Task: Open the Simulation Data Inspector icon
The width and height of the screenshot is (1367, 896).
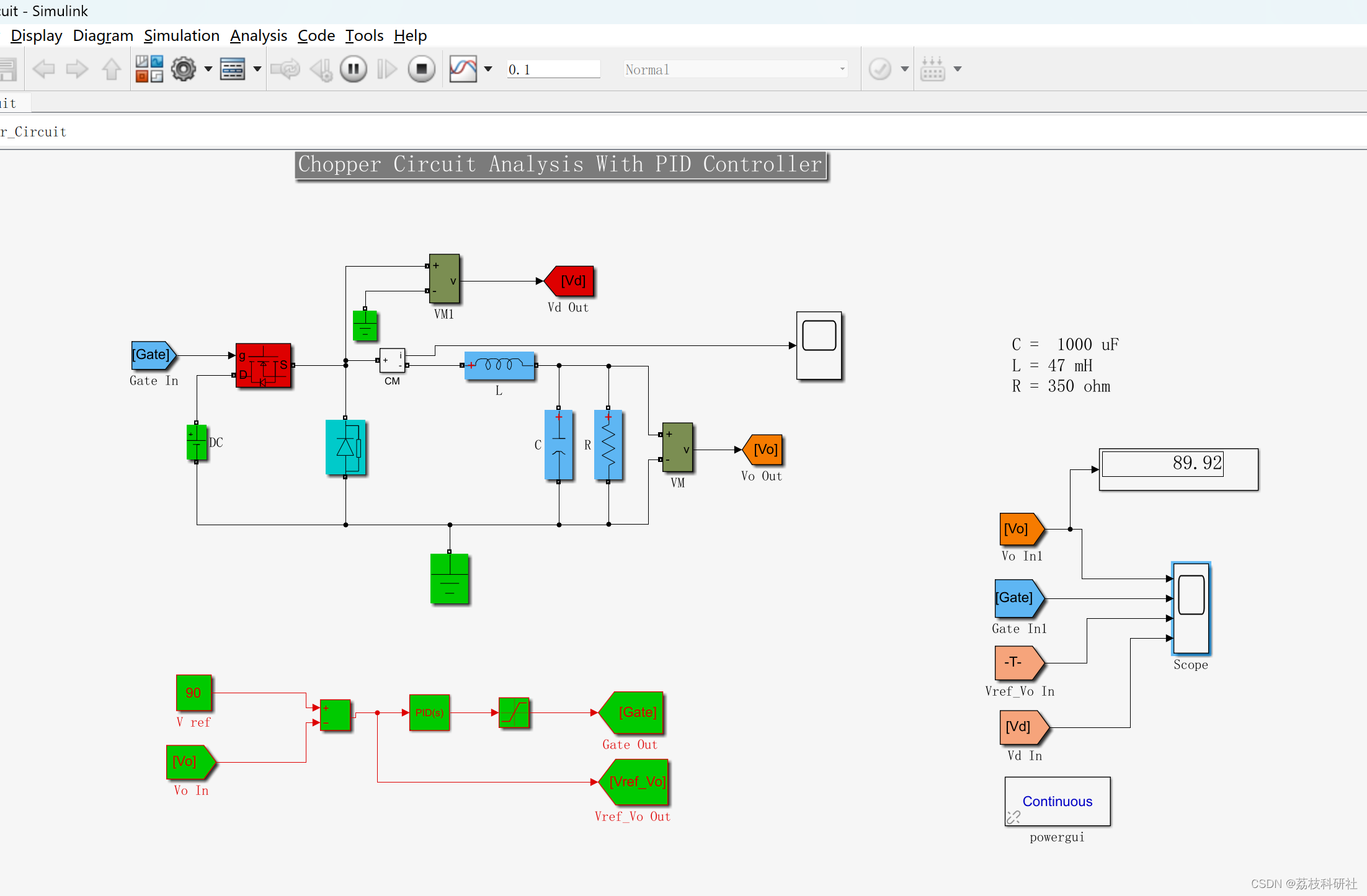Action: (463, 69)
